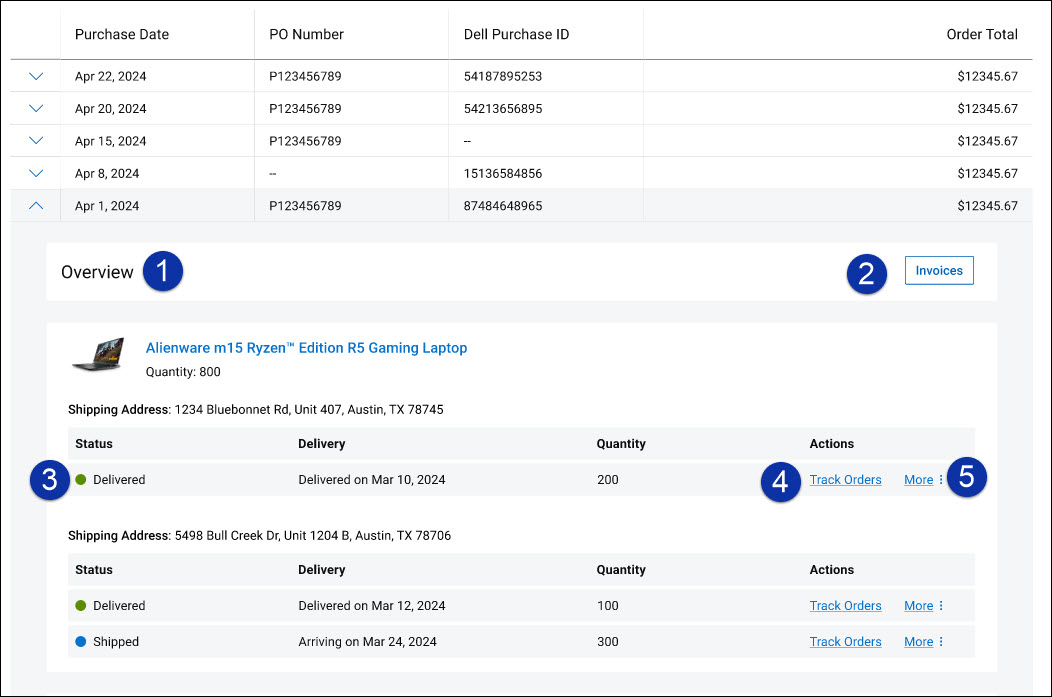This screenshot has height=697, width=1052.
Task: Open More actions for the shipment arriving Mar 24
Action: point(918,641)
